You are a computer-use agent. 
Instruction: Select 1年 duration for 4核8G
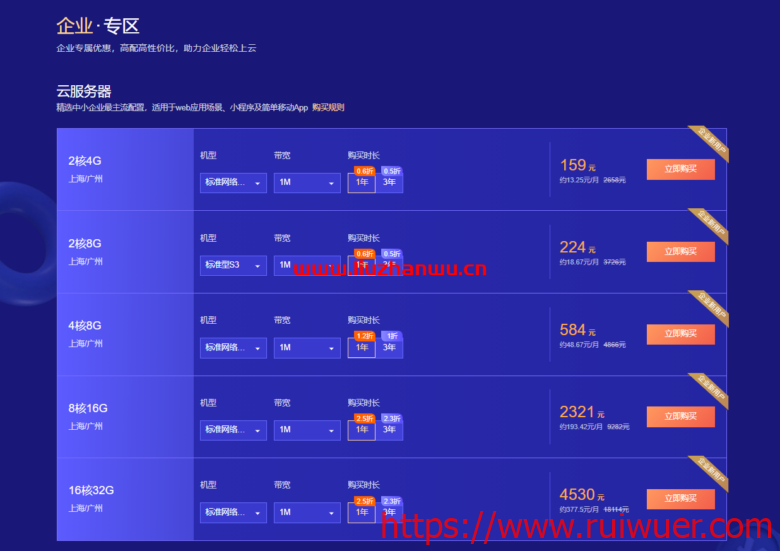(362, 348)
